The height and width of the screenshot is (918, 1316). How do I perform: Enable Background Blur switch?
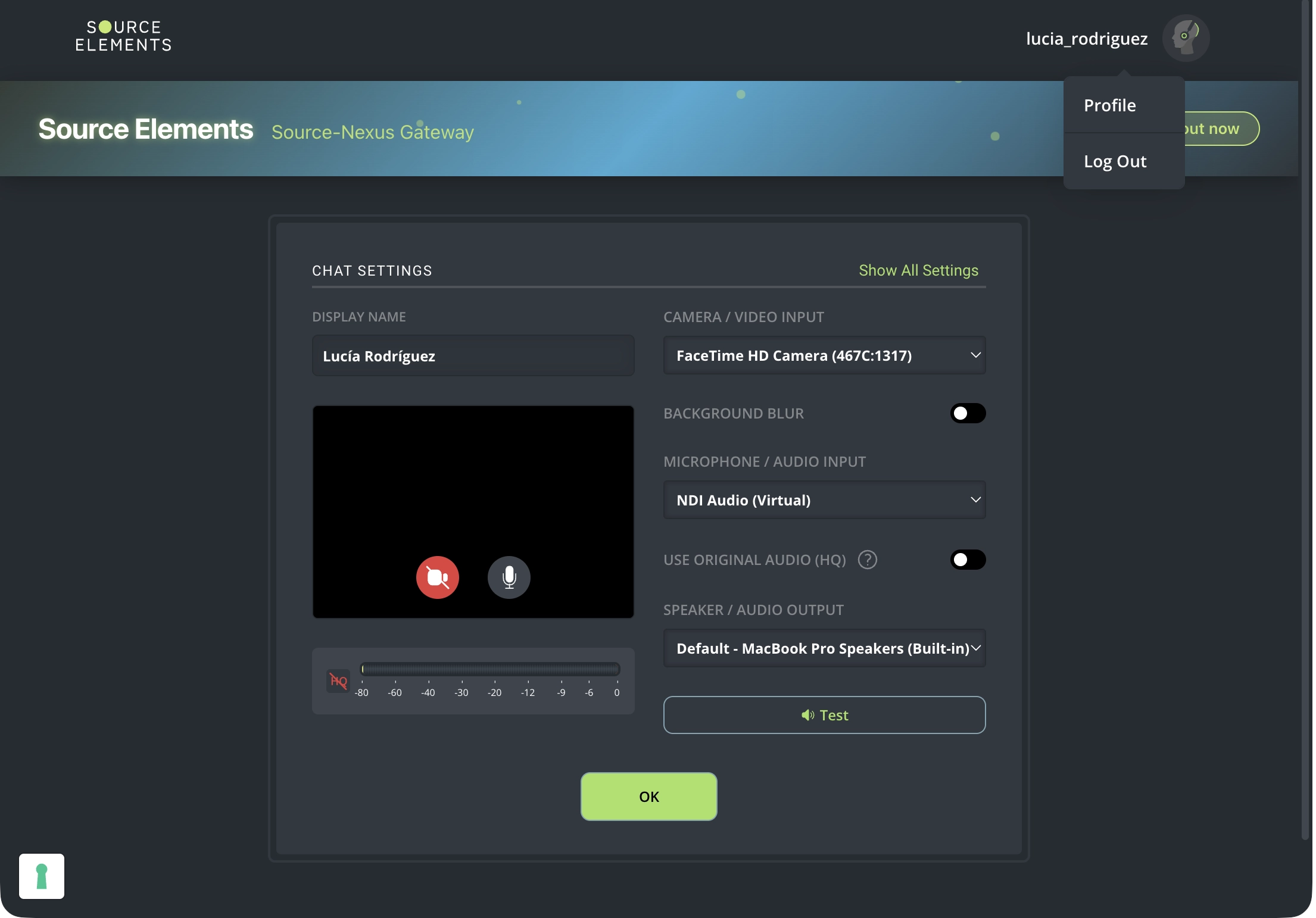point(968,413)
